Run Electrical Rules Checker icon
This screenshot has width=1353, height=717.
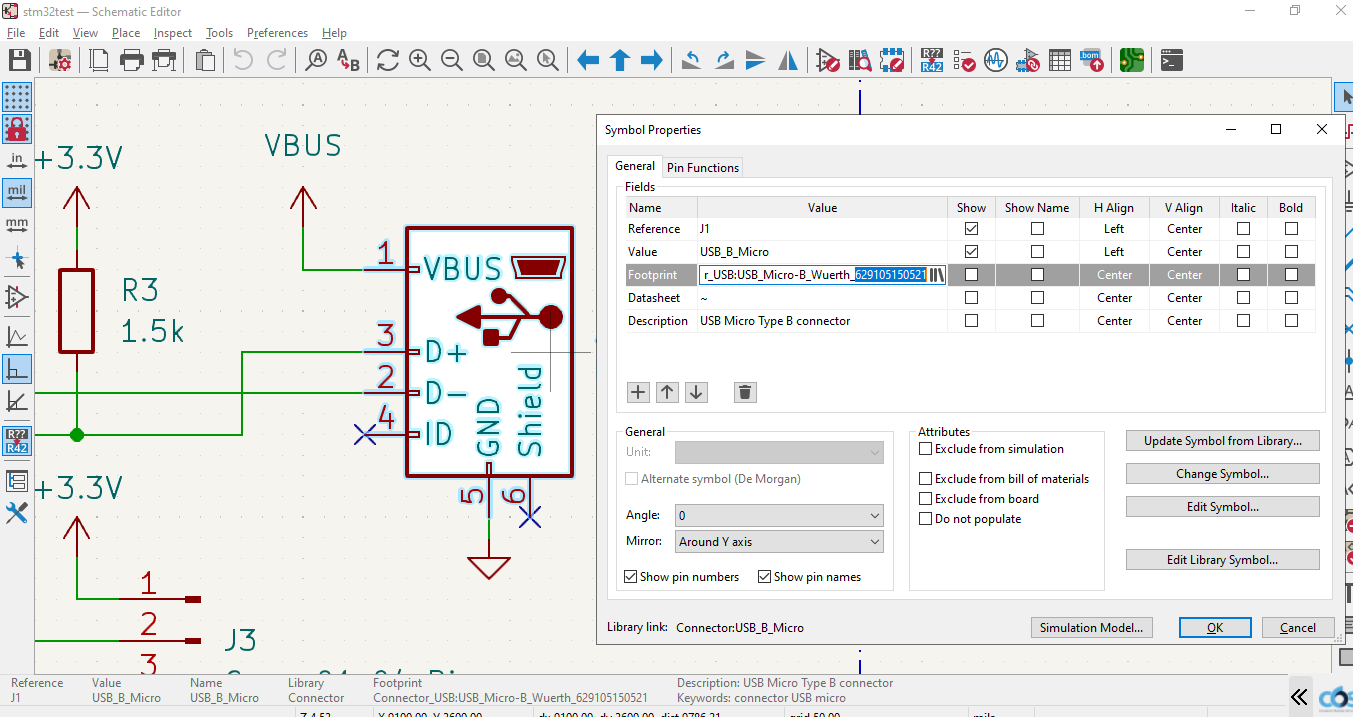(964, 60)
